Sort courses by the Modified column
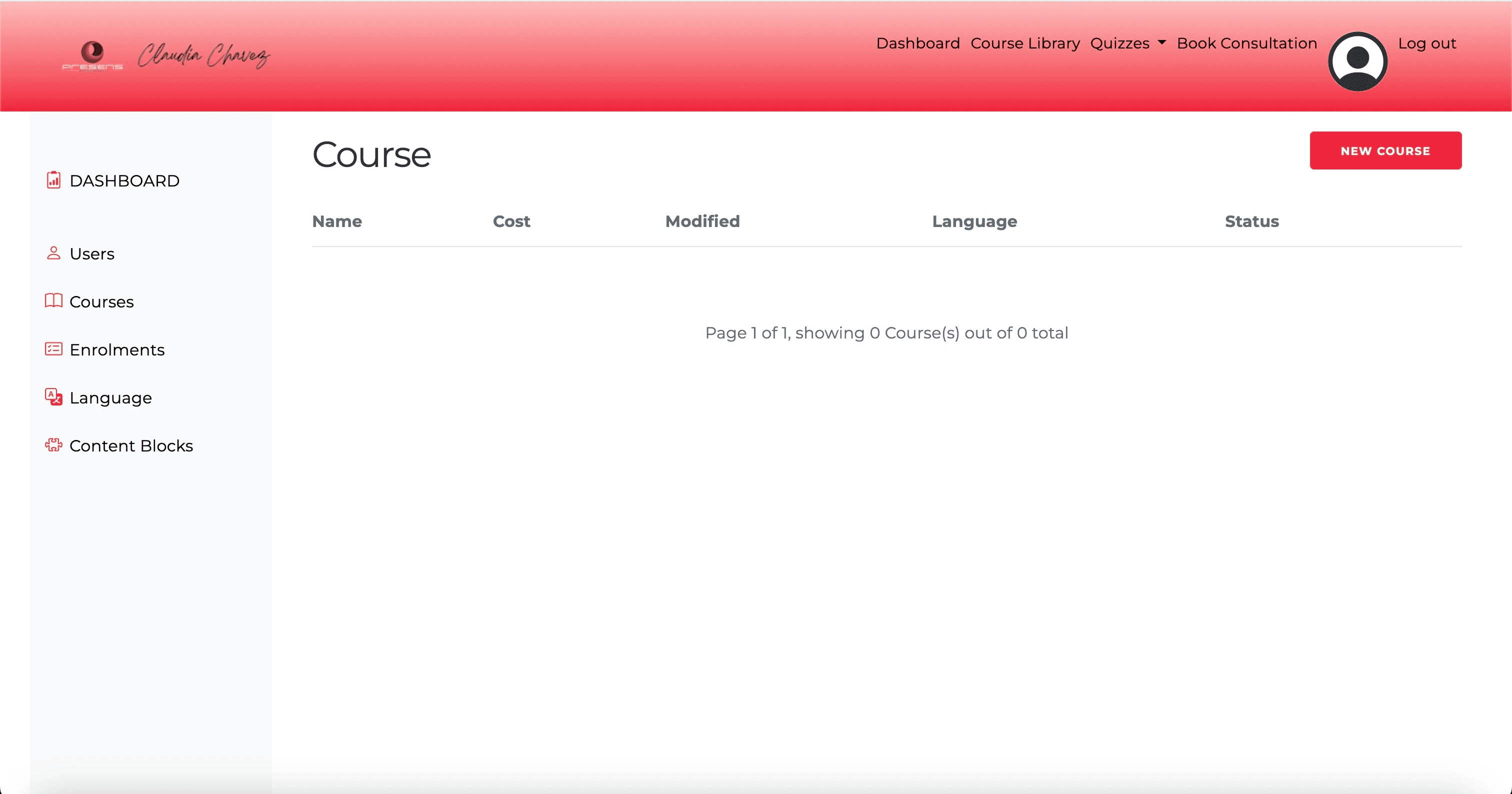This screenshot has width=1512, height=794. 702,221
